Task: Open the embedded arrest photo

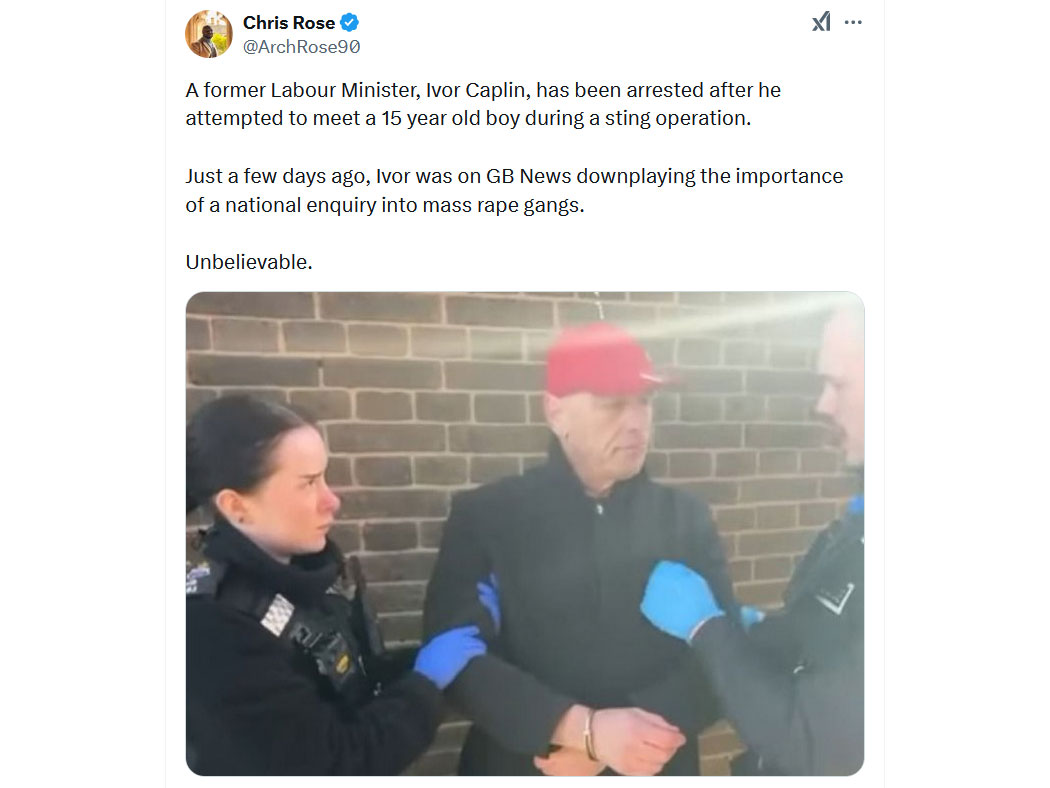Action: point(525,534)
